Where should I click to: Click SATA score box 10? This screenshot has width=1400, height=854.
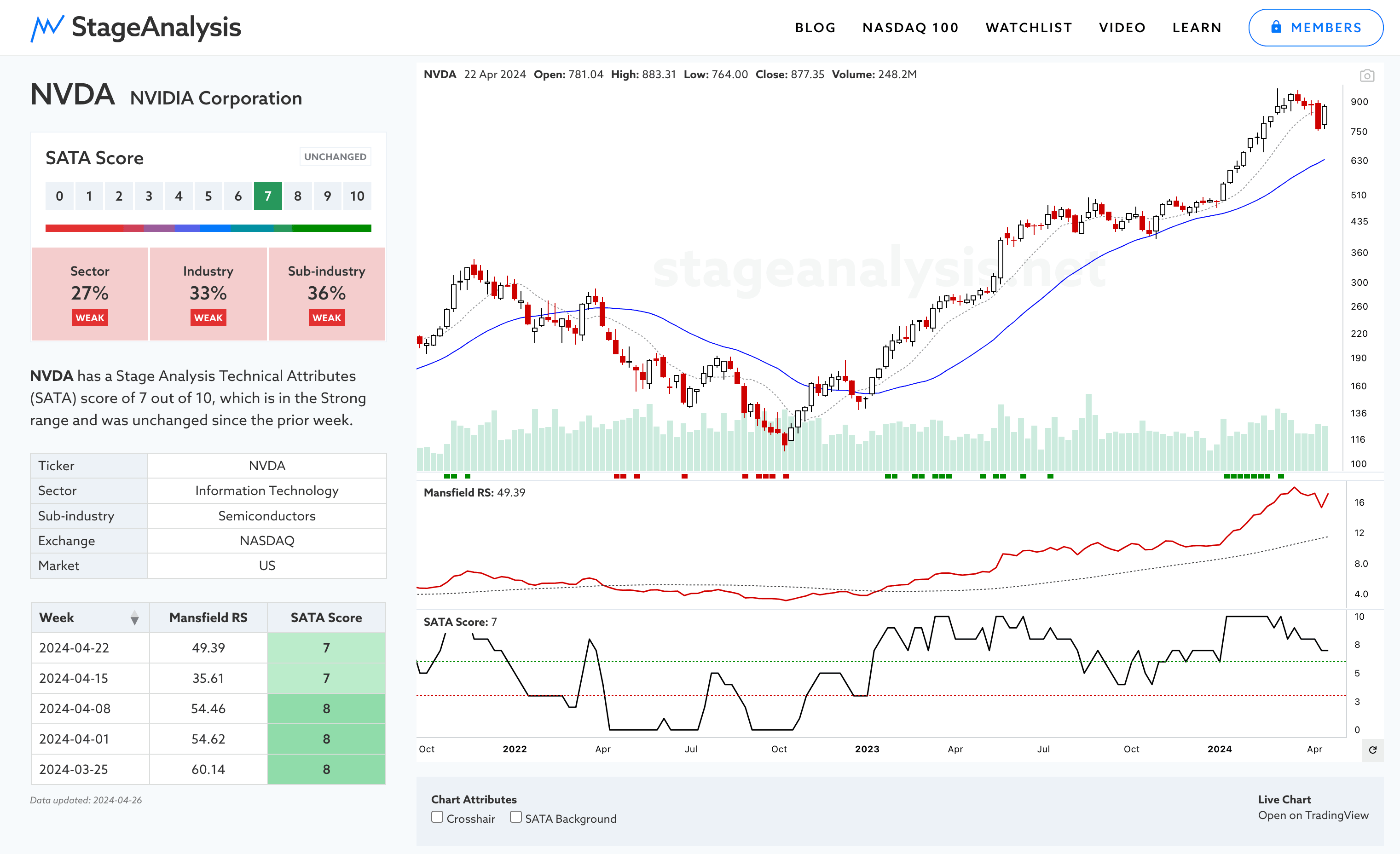click(357, 196)
